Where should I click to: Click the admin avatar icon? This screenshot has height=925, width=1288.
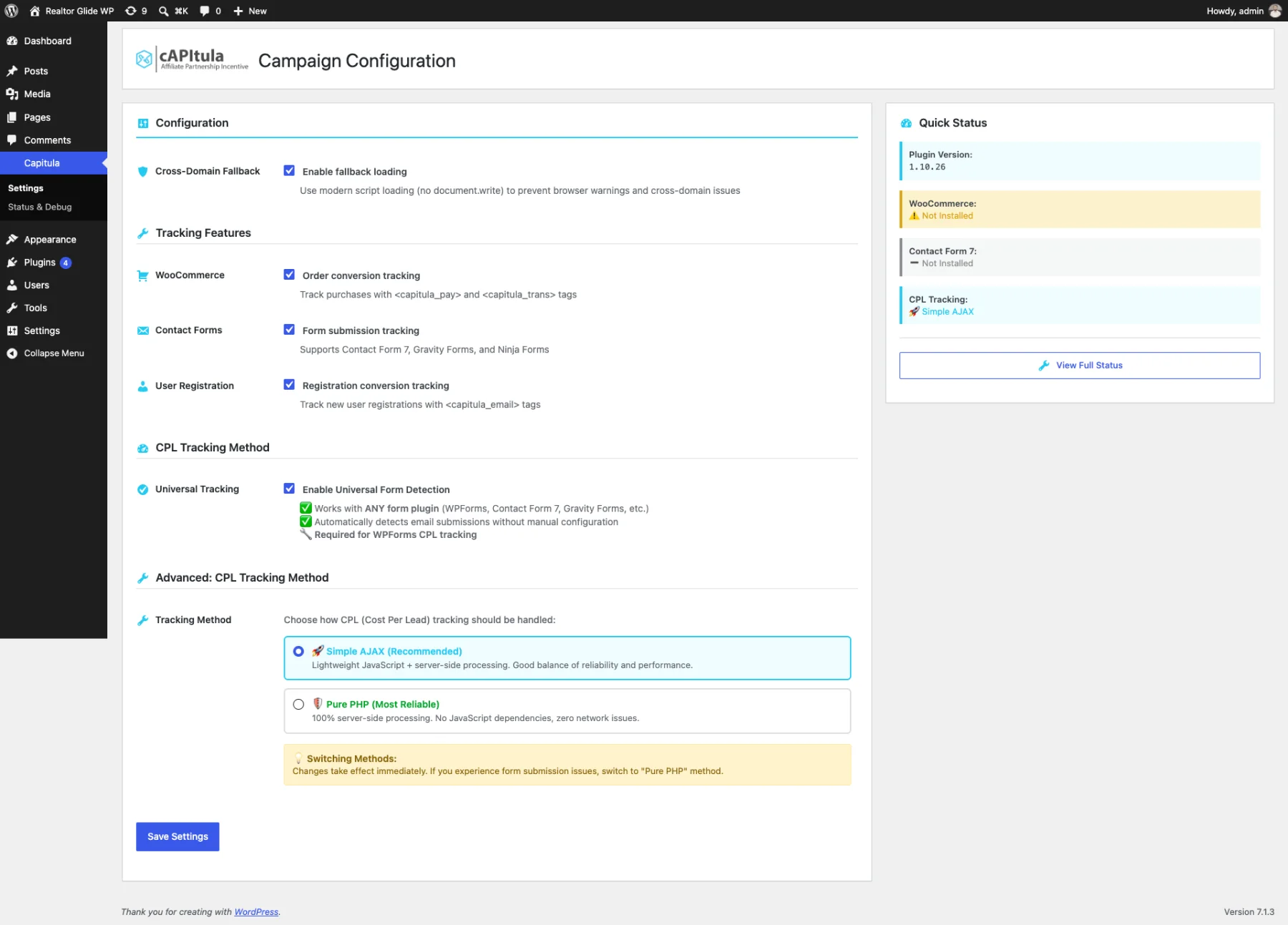(x=1275, y=11)
